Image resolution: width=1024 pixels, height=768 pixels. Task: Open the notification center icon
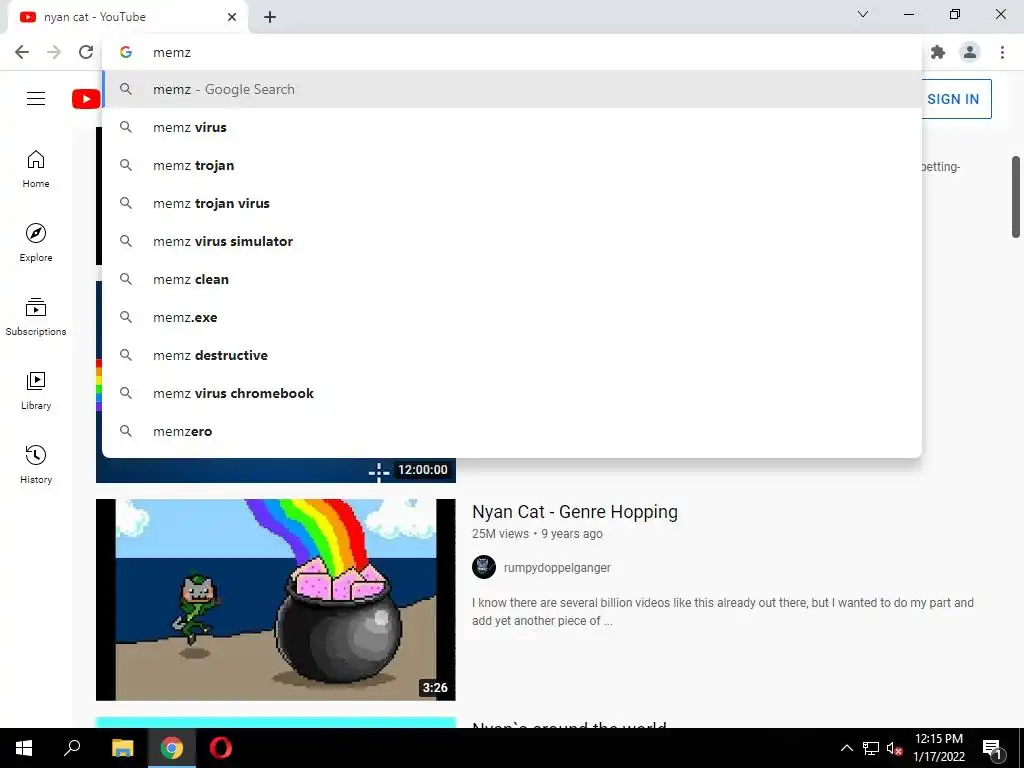click(x=993, y=749)
